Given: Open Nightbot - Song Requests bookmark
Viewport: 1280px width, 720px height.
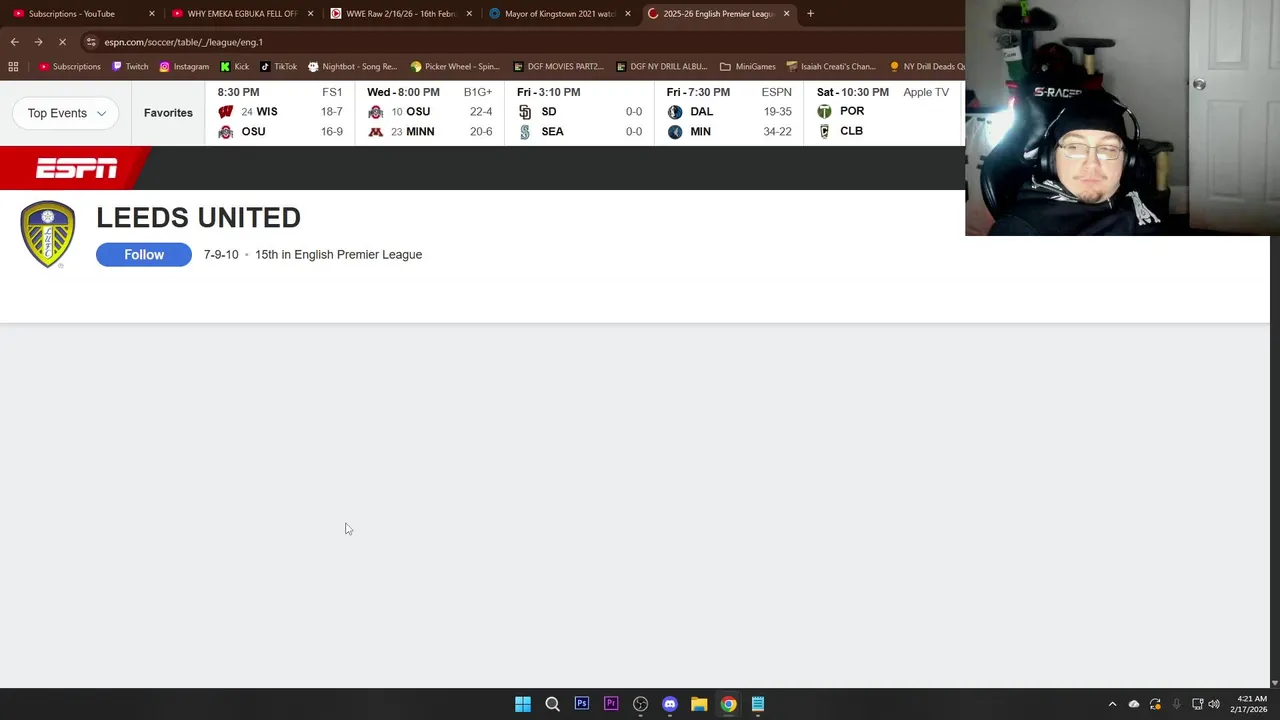Looking at the screenshot, I should coord(352,67).
